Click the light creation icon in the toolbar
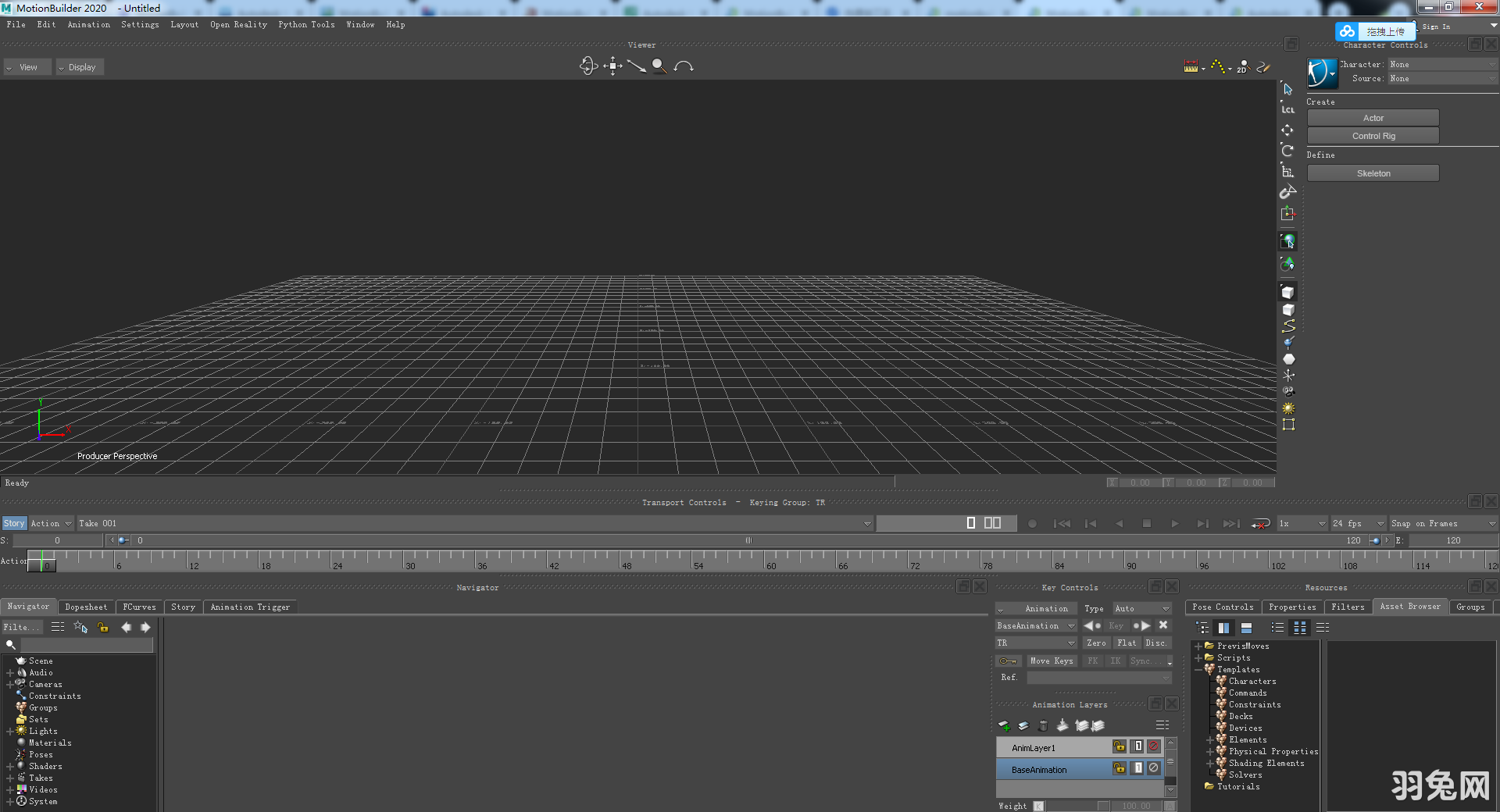 pos(1287,408)
